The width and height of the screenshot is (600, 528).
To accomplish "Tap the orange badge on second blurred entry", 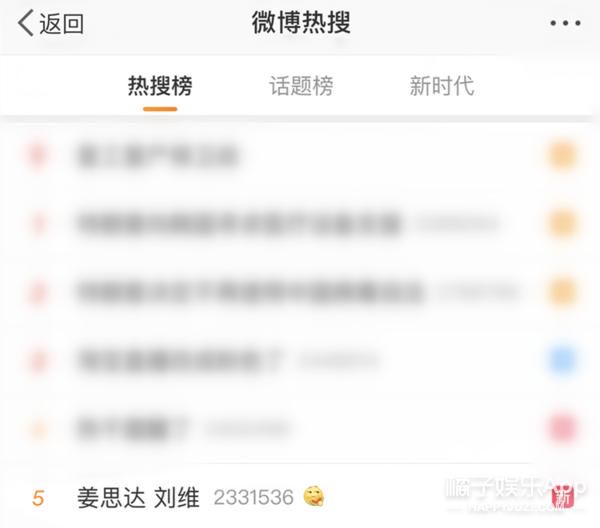I will coord(562,223).
